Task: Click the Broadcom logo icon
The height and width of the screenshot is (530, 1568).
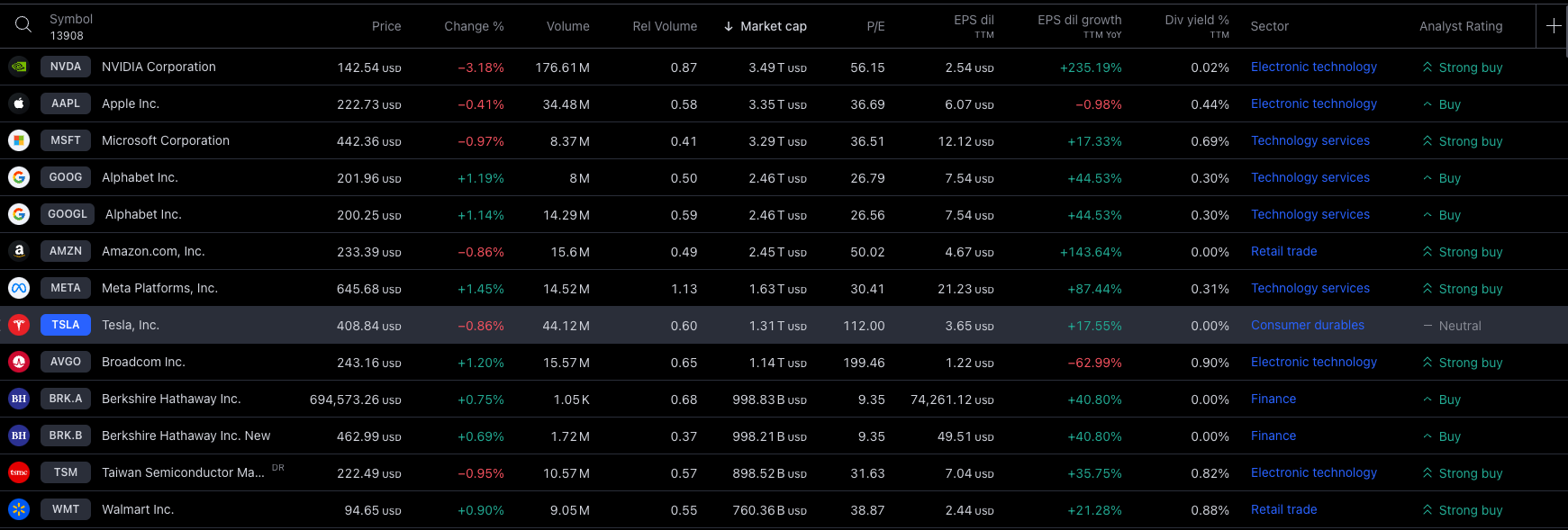Action: click(x=19, y=362)
